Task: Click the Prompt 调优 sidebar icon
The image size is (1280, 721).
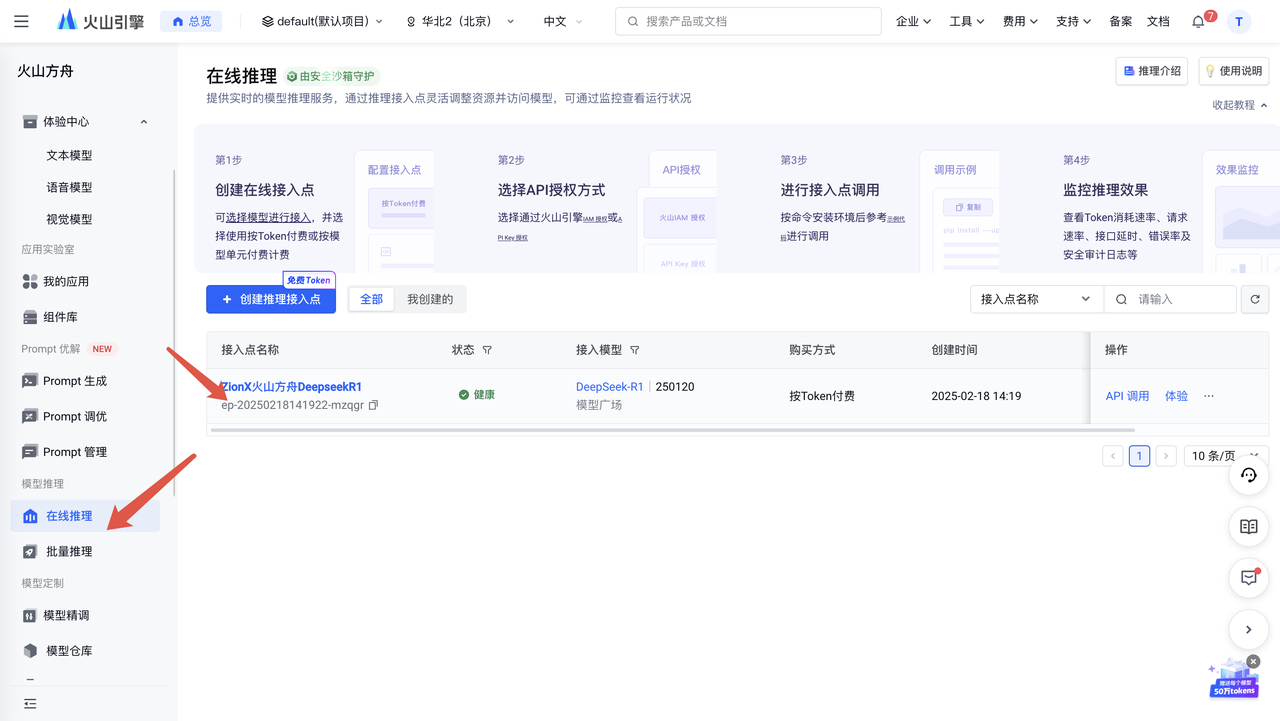Action: pyautogui.click(x=30, y=416)
